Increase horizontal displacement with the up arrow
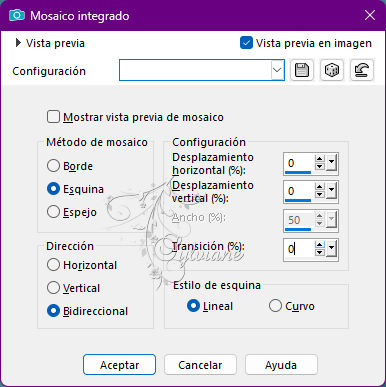Screen dimensions: 386x387 [x=320, y=159]
